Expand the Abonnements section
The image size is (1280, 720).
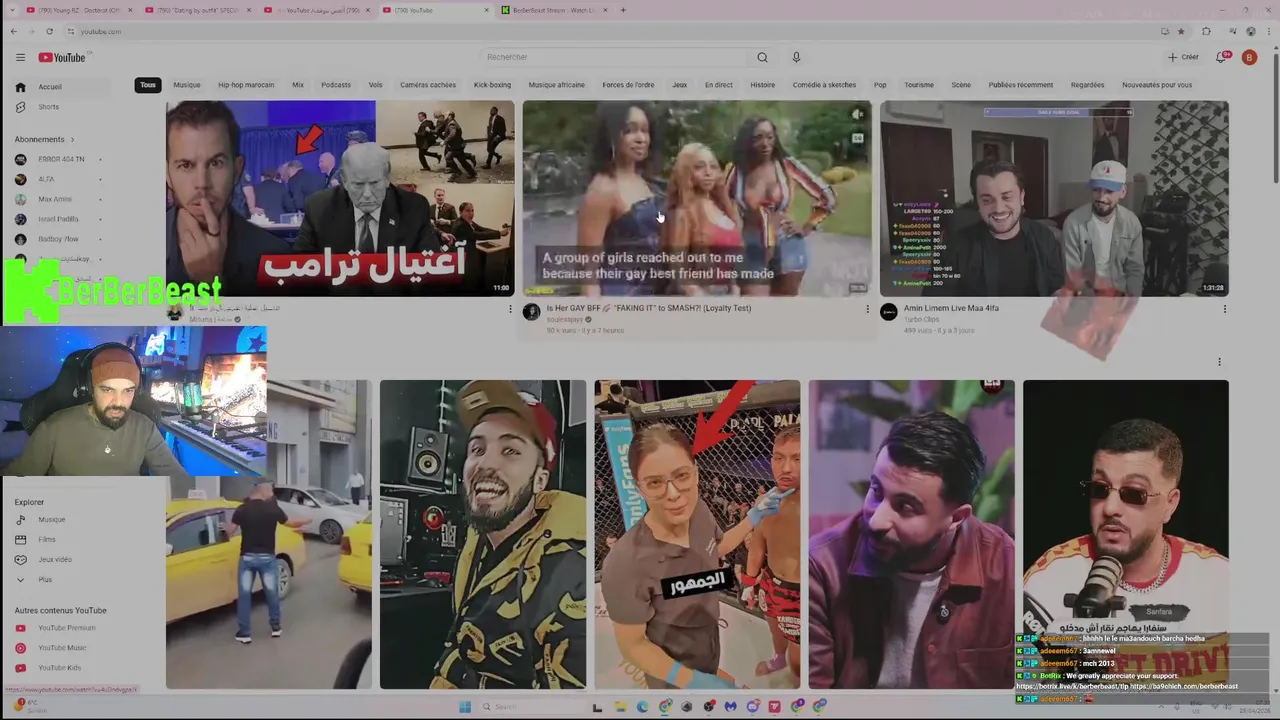(45, 139)
